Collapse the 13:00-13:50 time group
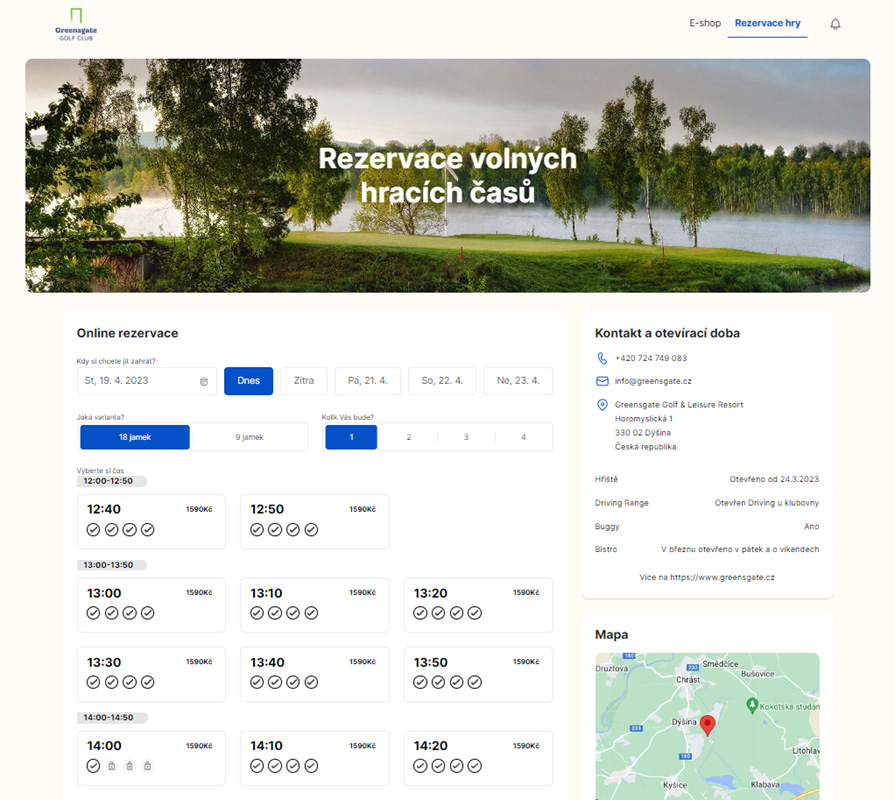Viewport: 895px width, 800px height. (112, 565)
